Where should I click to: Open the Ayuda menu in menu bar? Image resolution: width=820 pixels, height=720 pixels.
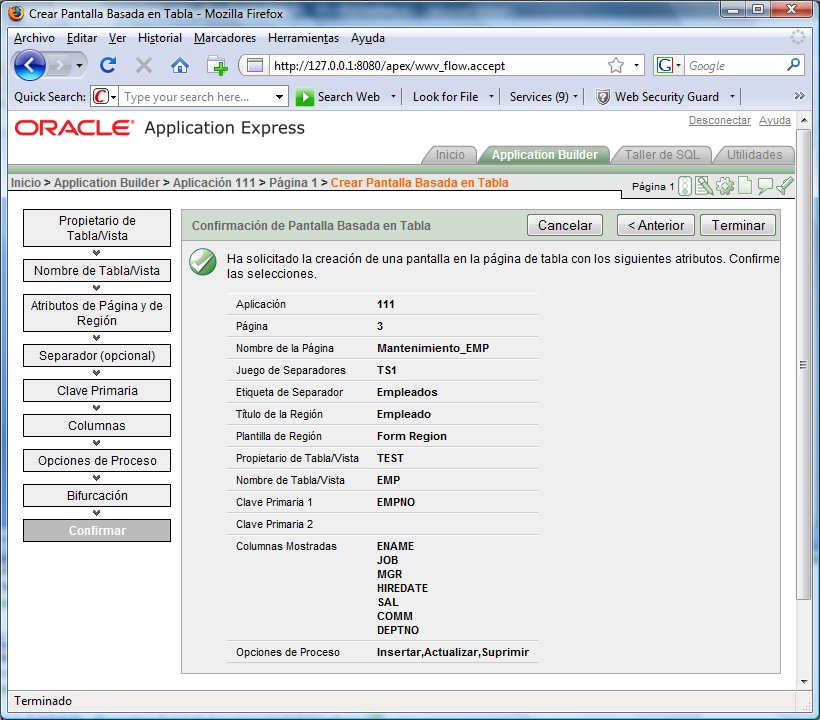tap(368, 38)
